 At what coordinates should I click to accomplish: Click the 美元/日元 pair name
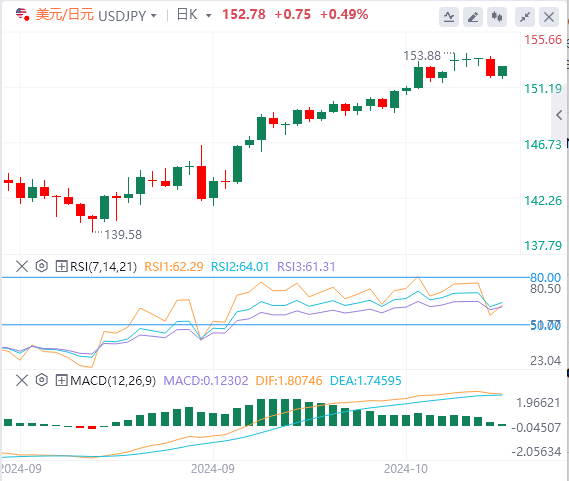(x=65, y=15)
